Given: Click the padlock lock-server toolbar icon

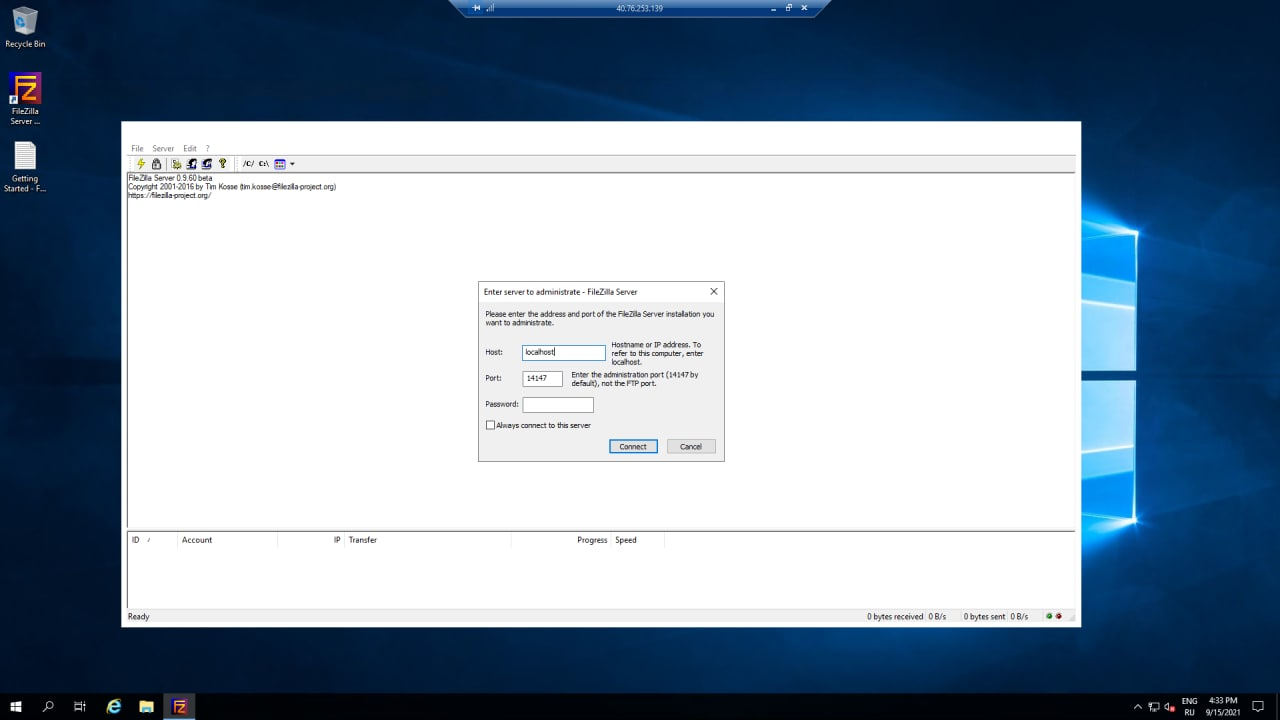Looking at the screenshot, I should (x=156, y=164).
